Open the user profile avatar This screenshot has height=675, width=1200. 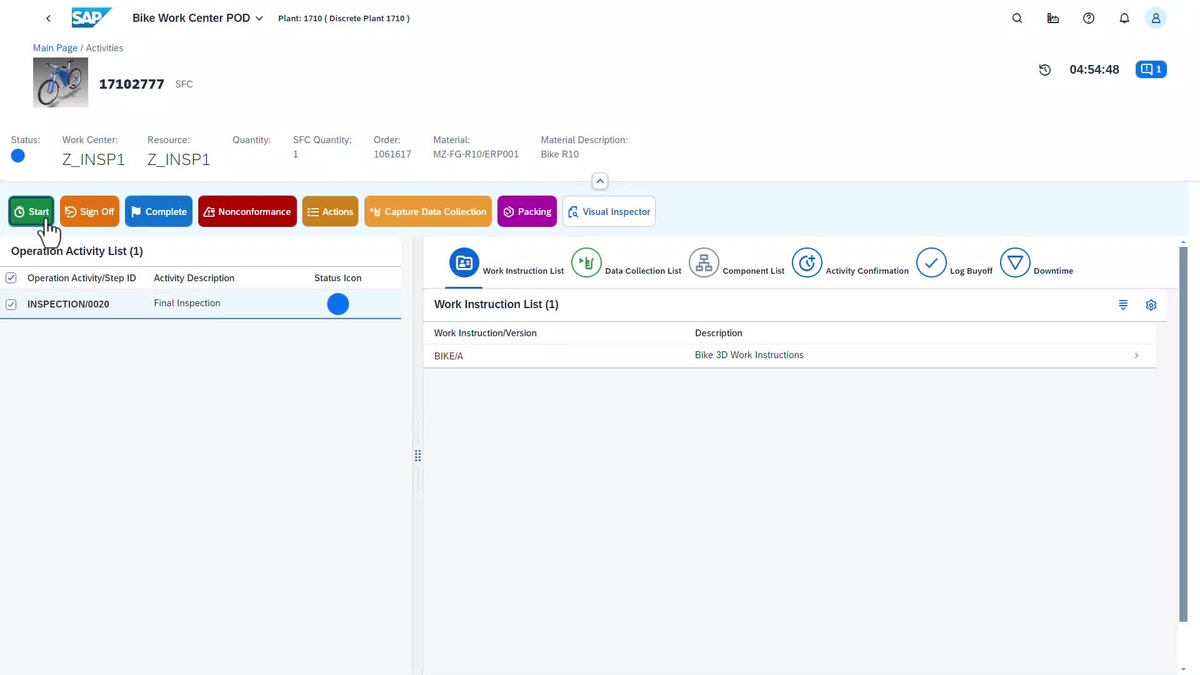pyautogui.click(x=1156, y=18)
